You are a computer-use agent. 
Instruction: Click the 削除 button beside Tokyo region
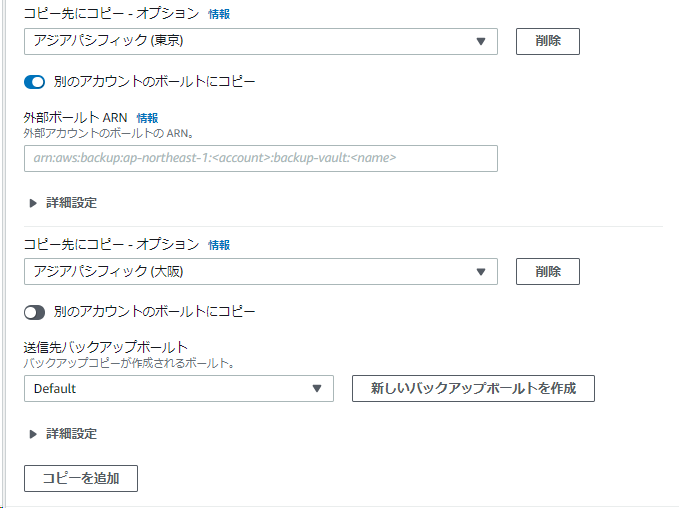pyautogui.click(x=547, y=41)
